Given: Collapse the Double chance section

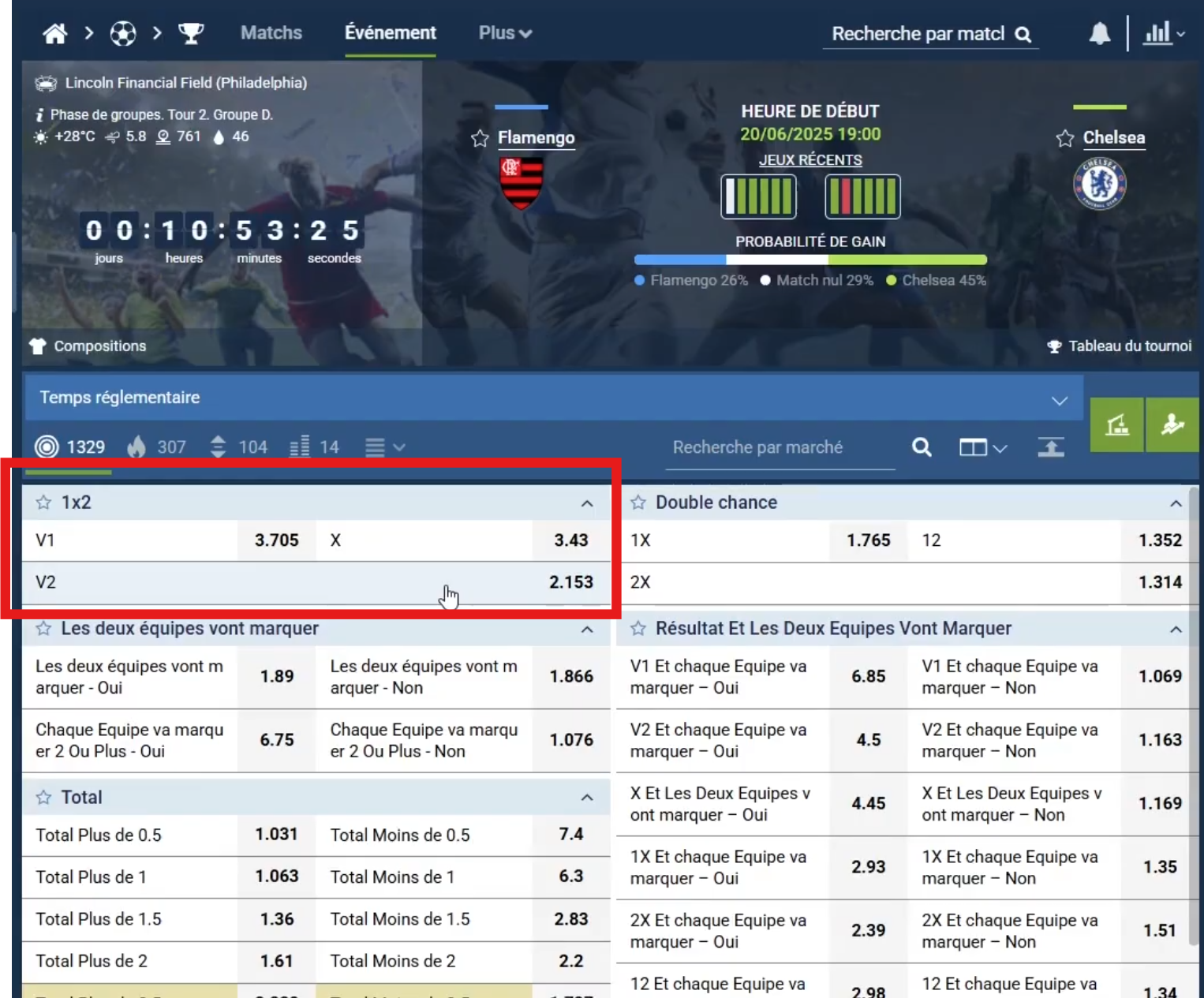Looking at the screenshot, I should (1176, 503).
